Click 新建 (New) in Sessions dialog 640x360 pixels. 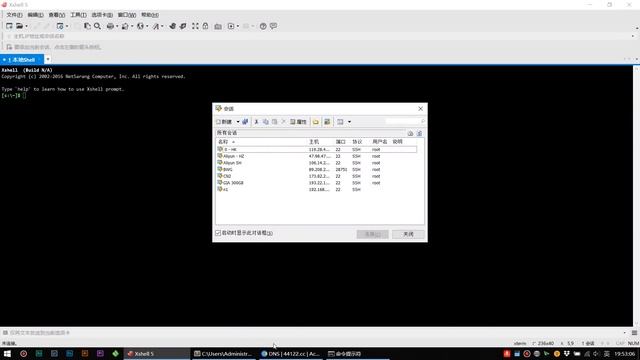(224, 122)
